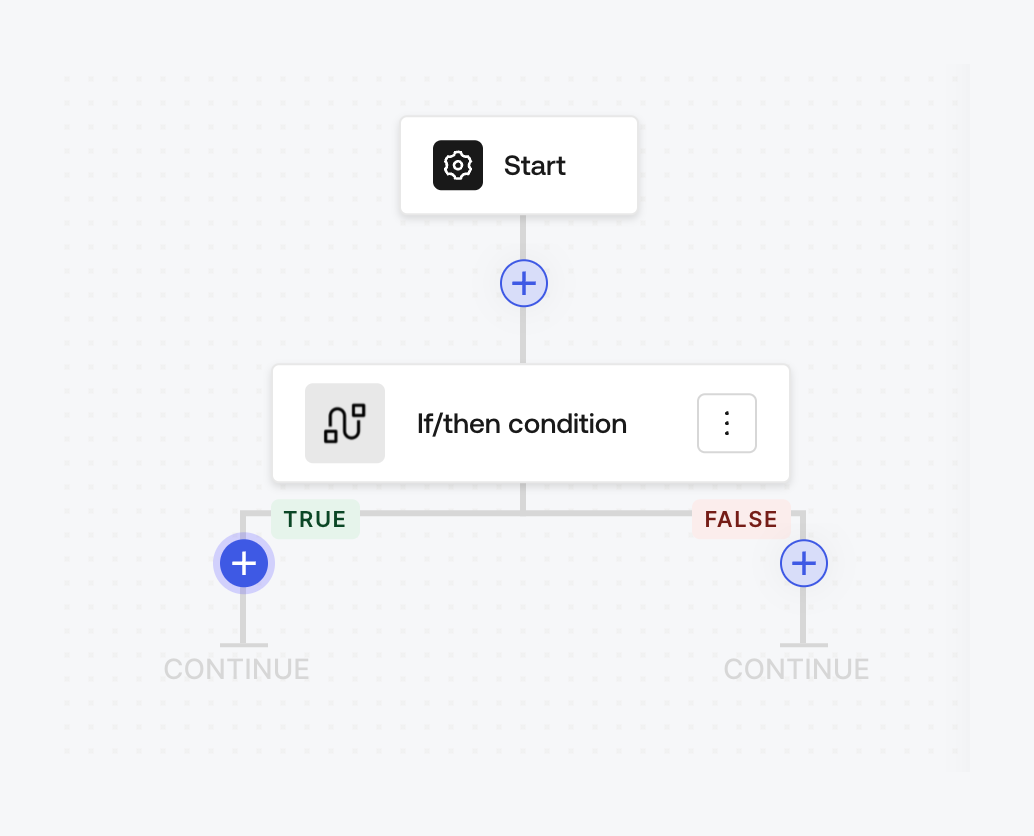Open the three-dot menu on If/then condition
1034x836 pixels.
(x=727, y=423)
